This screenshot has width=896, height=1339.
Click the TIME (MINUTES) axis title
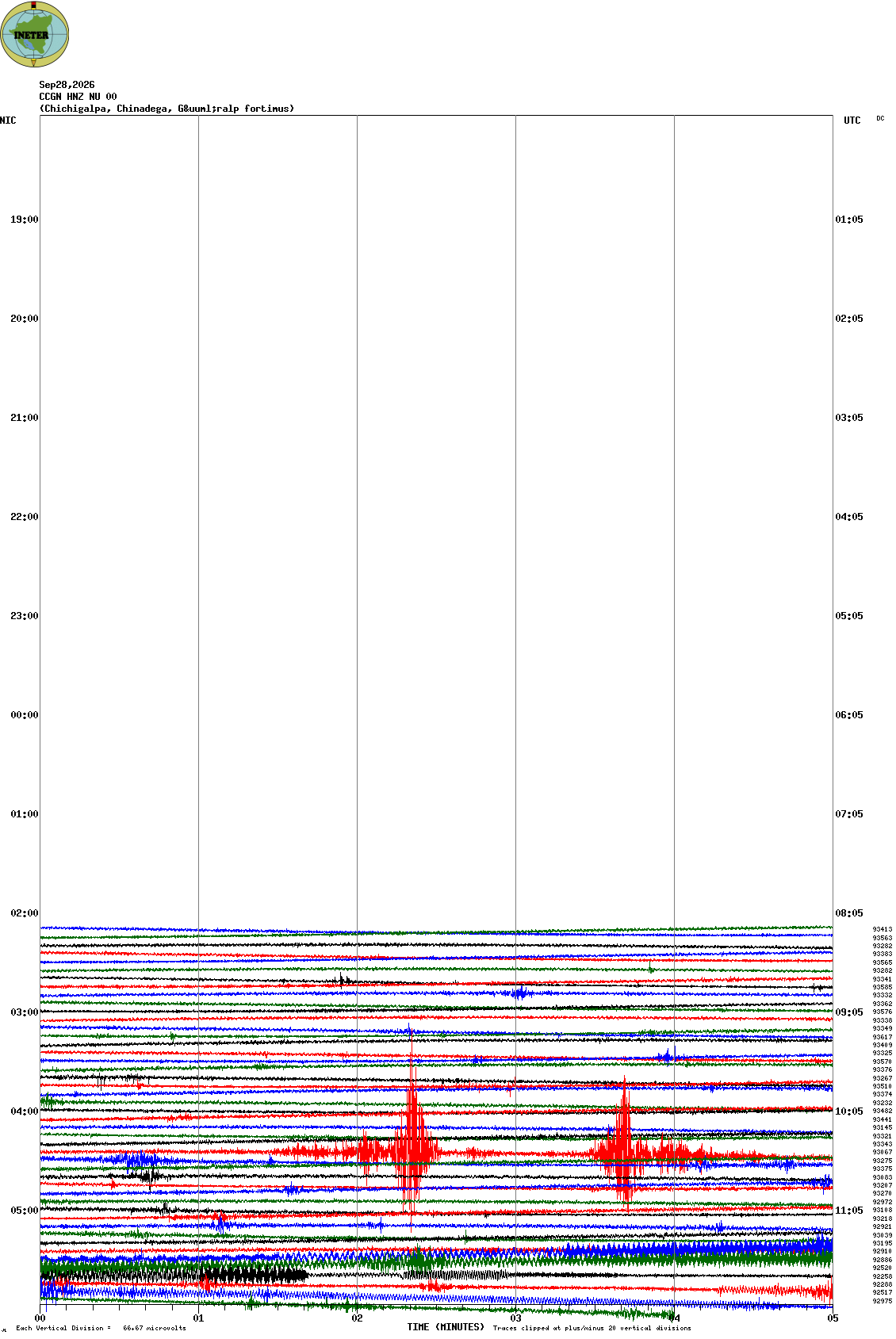click(446, 1327)
